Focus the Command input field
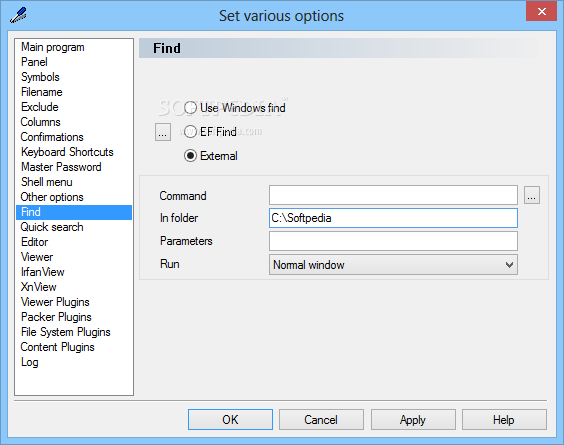This screenshot has width=564, height=445. coord(393,195)
